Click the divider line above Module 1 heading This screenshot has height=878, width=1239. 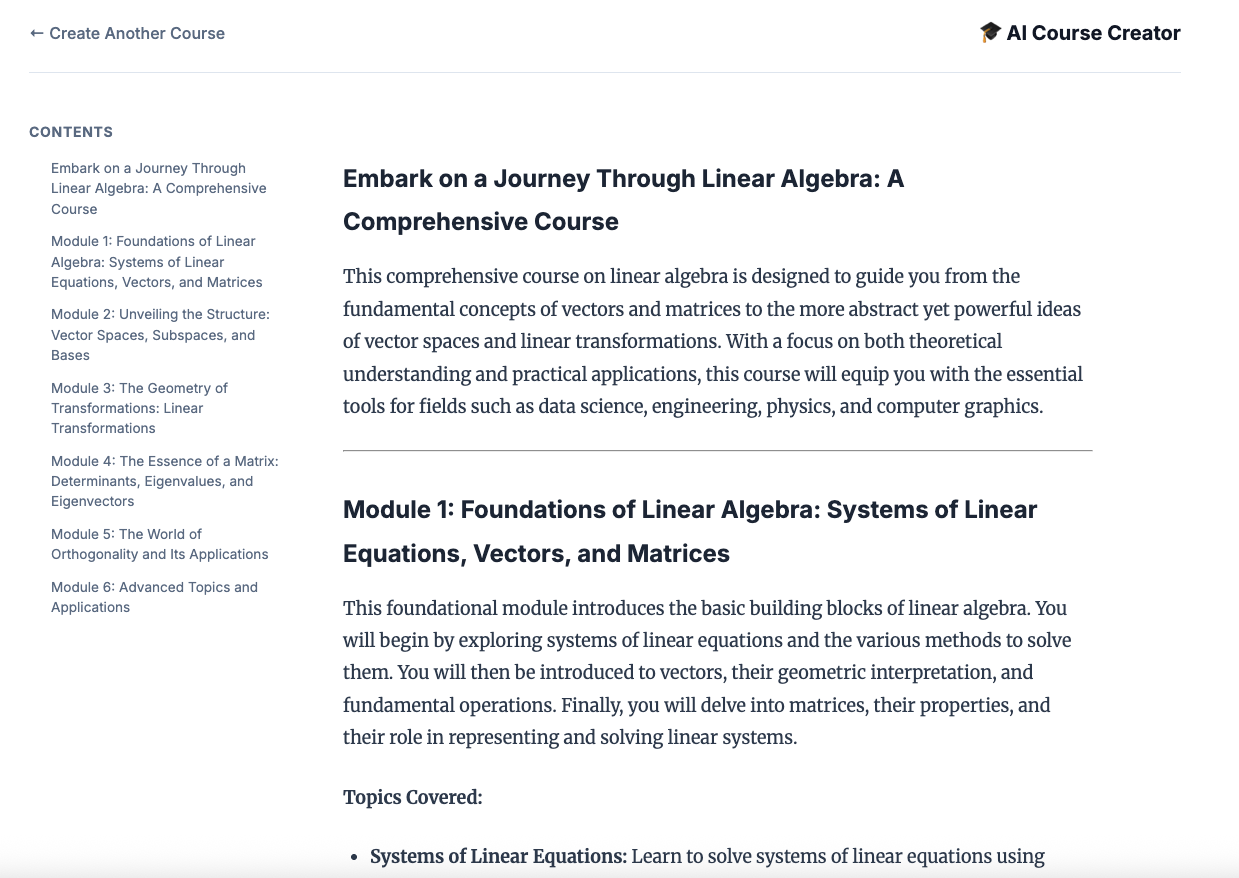click(717, 451)
